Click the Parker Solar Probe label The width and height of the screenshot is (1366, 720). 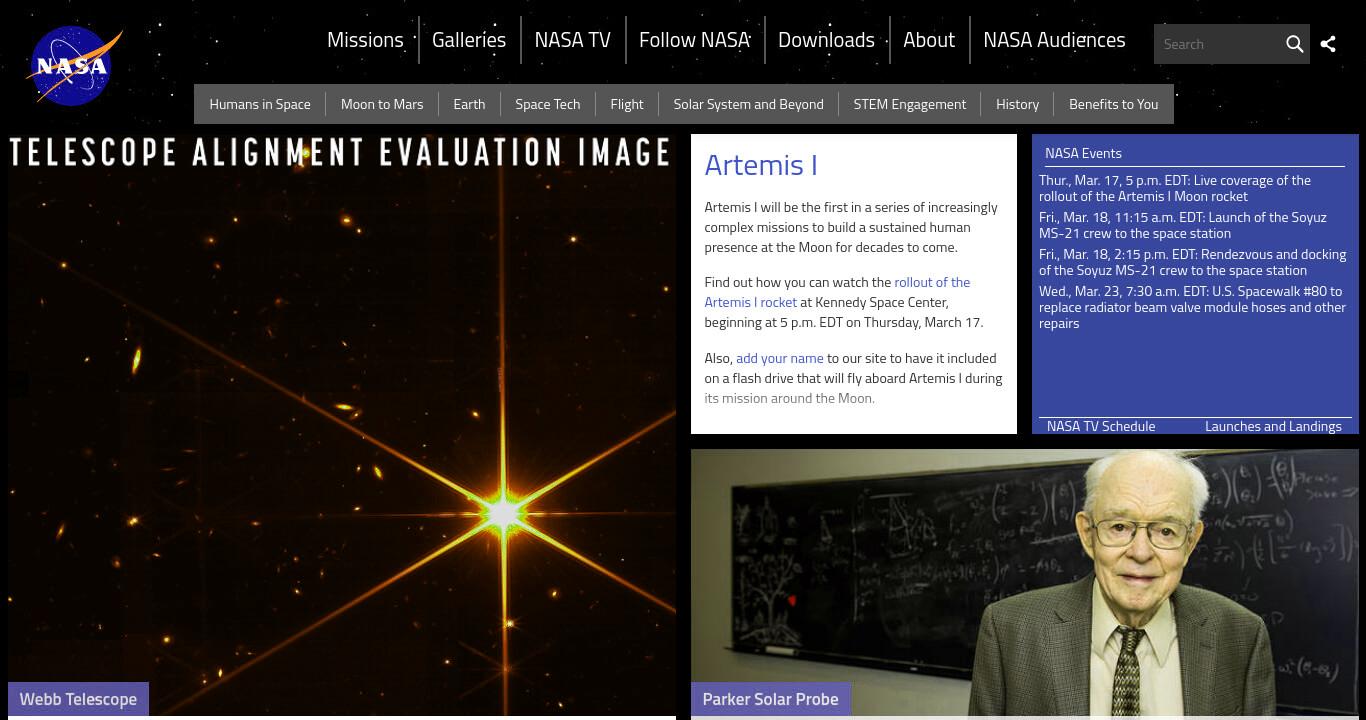[x=770, y=699]
